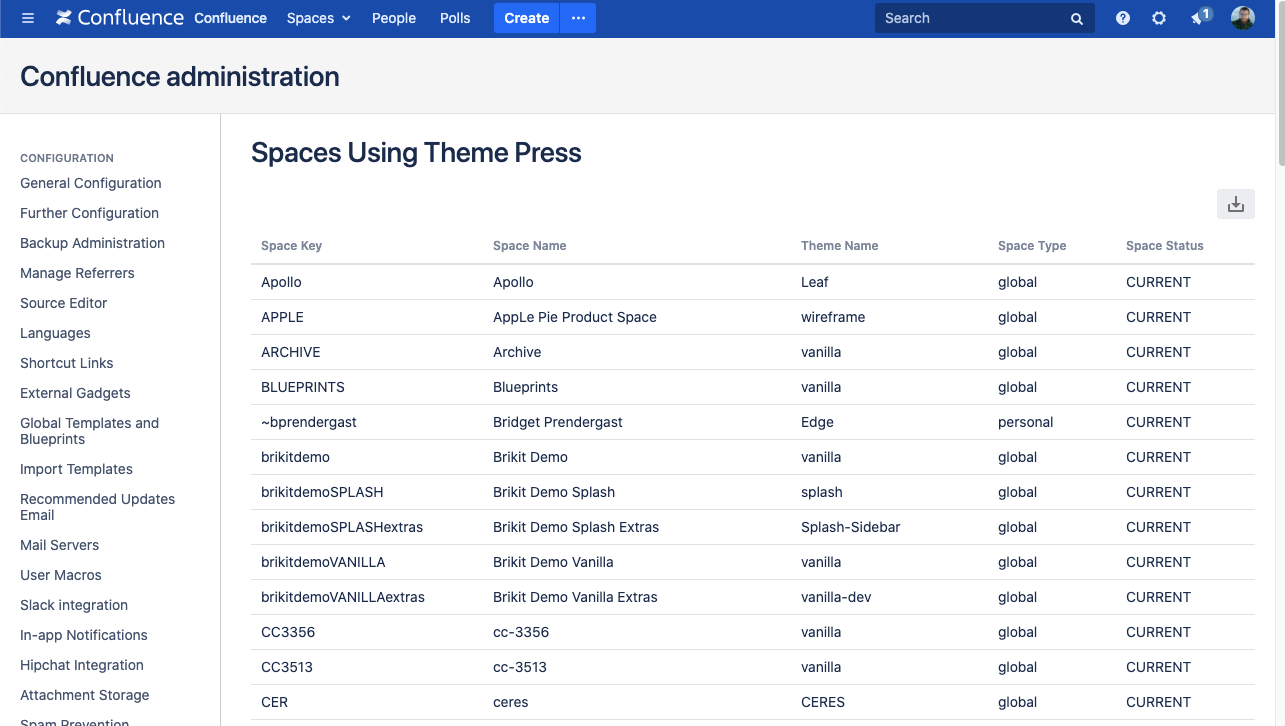This screenshot has height=726, width=1285.
Task: Click the Splash-Sidebar theme cell
Action: point(851,527)
